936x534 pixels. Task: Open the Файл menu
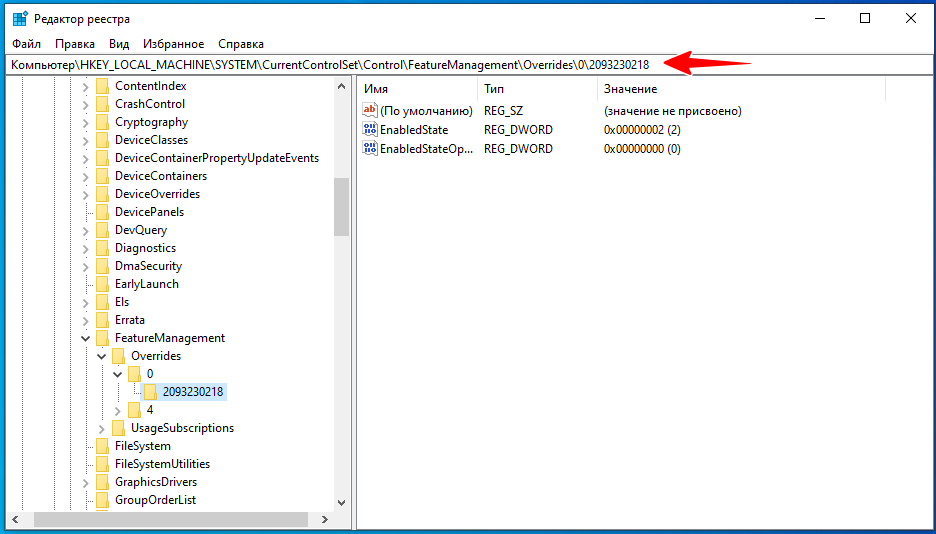pyautogui.click(x=26, y=44)
